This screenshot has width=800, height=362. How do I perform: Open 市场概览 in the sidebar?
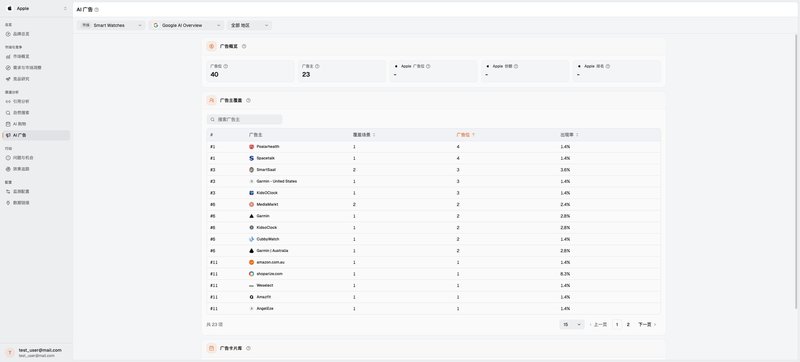(36, 56)
